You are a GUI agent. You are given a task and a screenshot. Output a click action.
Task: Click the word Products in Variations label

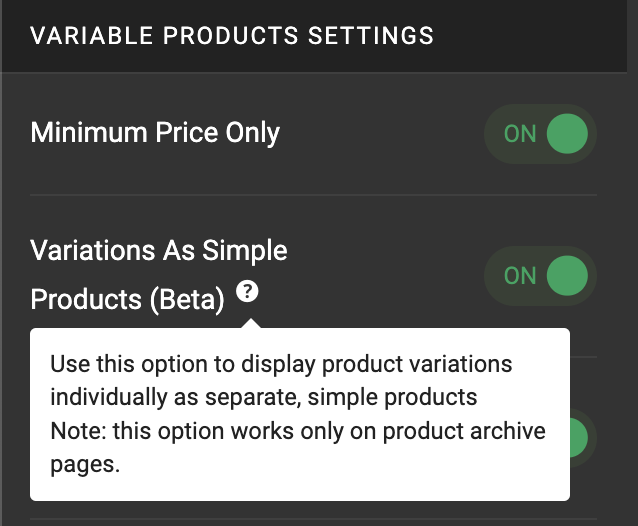tap(86, 300)
